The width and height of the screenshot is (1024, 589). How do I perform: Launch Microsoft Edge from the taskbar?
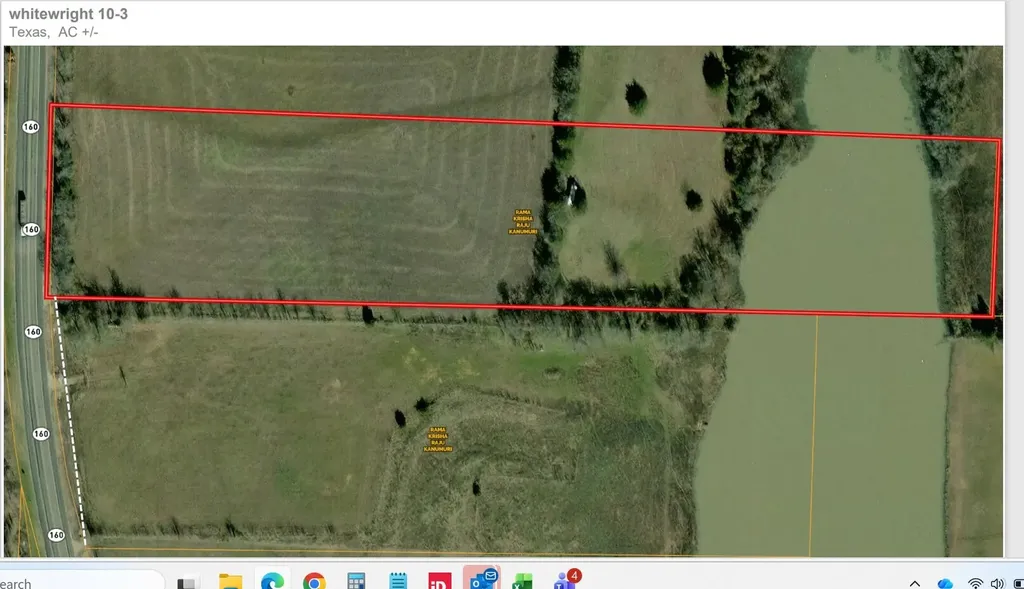(x=272, y=581)
